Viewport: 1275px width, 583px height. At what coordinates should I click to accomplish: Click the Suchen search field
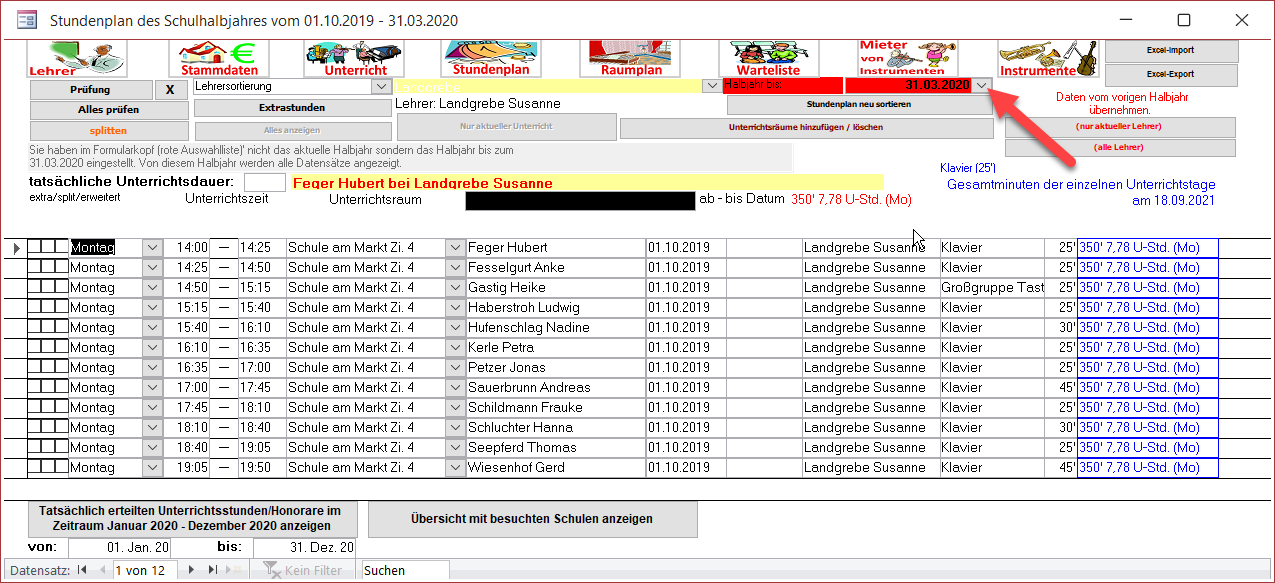(x=404, y=570)
